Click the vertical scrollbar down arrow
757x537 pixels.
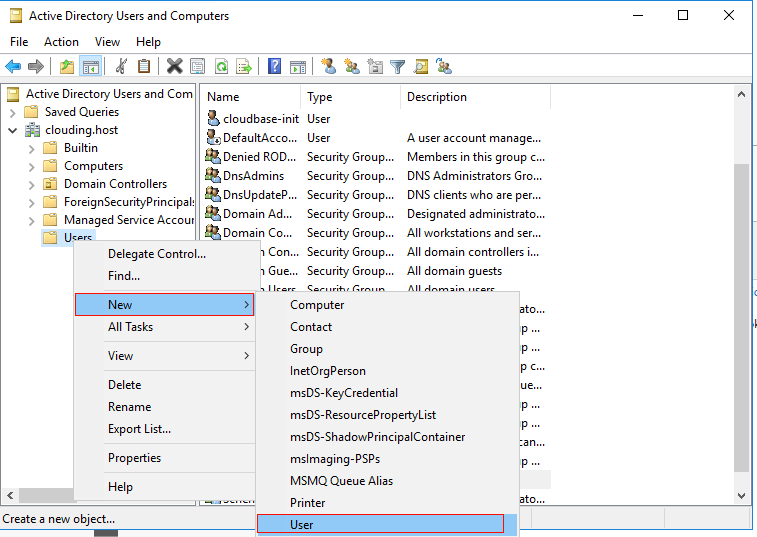[x=742, y=495]
